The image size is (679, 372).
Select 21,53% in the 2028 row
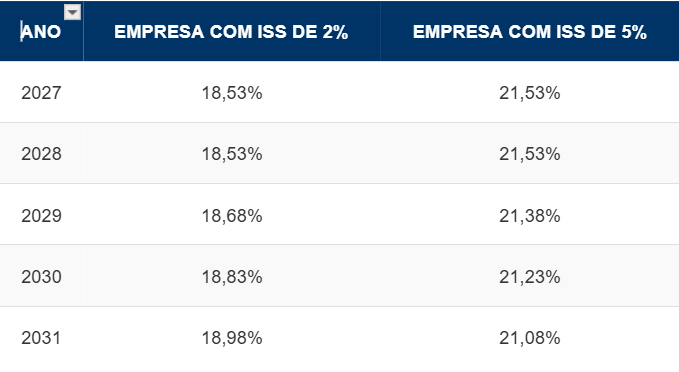click(x=530, y=154)
